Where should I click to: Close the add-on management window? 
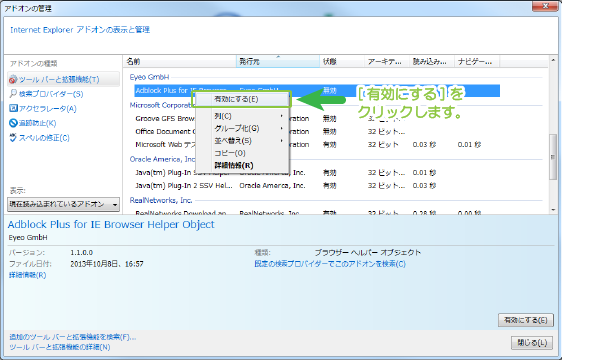point(545,6)
